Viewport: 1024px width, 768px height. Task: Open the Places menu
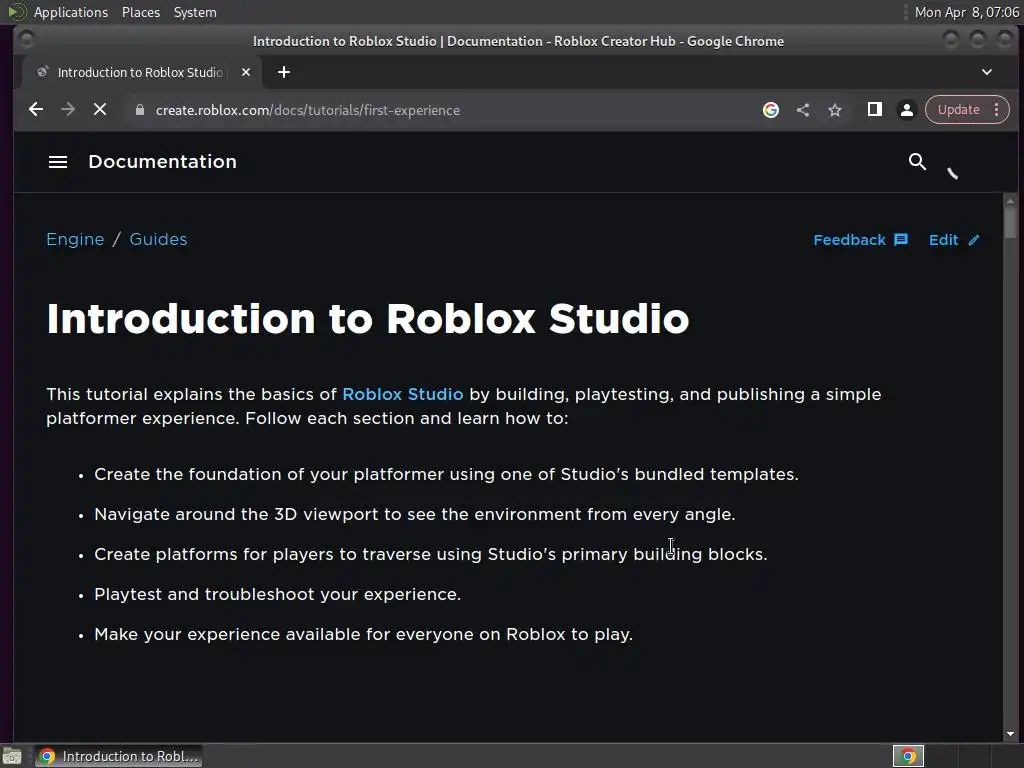[141, 12]
